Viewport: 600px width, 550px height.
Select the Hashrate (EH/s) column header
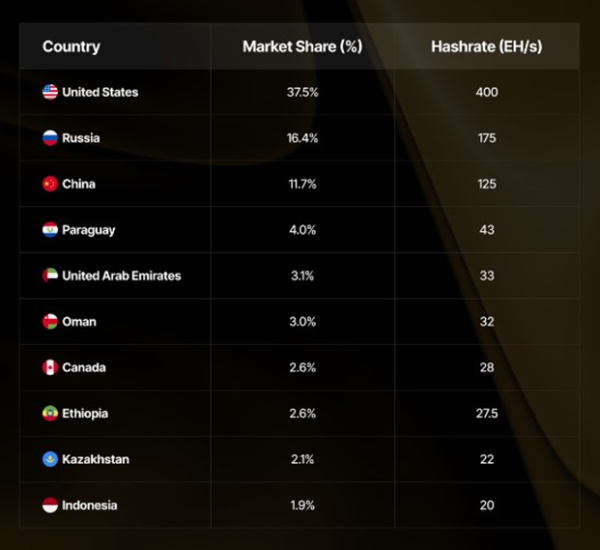(486, 47)
